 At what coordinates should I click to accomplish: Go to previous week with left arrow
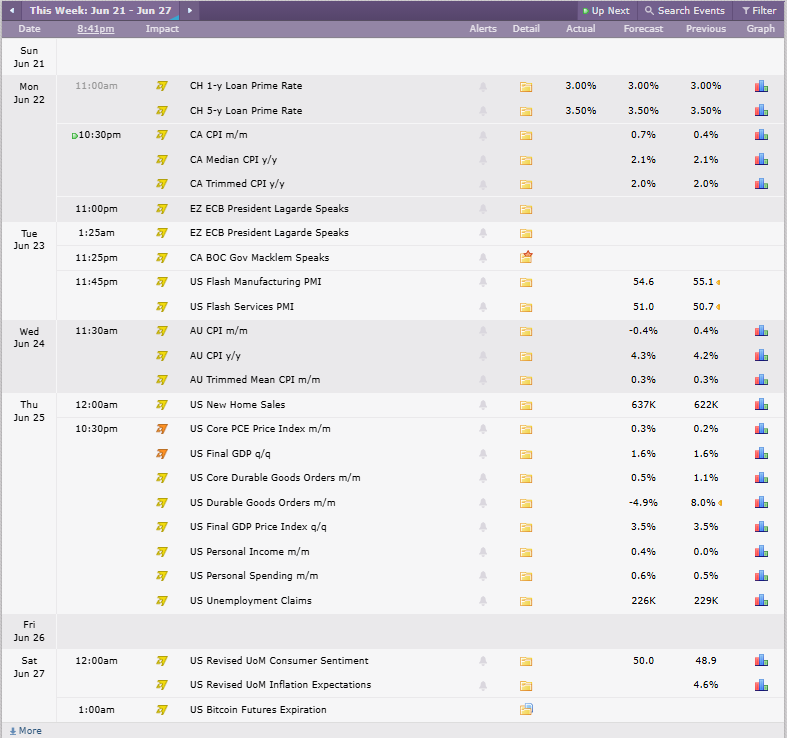(12, 10)
